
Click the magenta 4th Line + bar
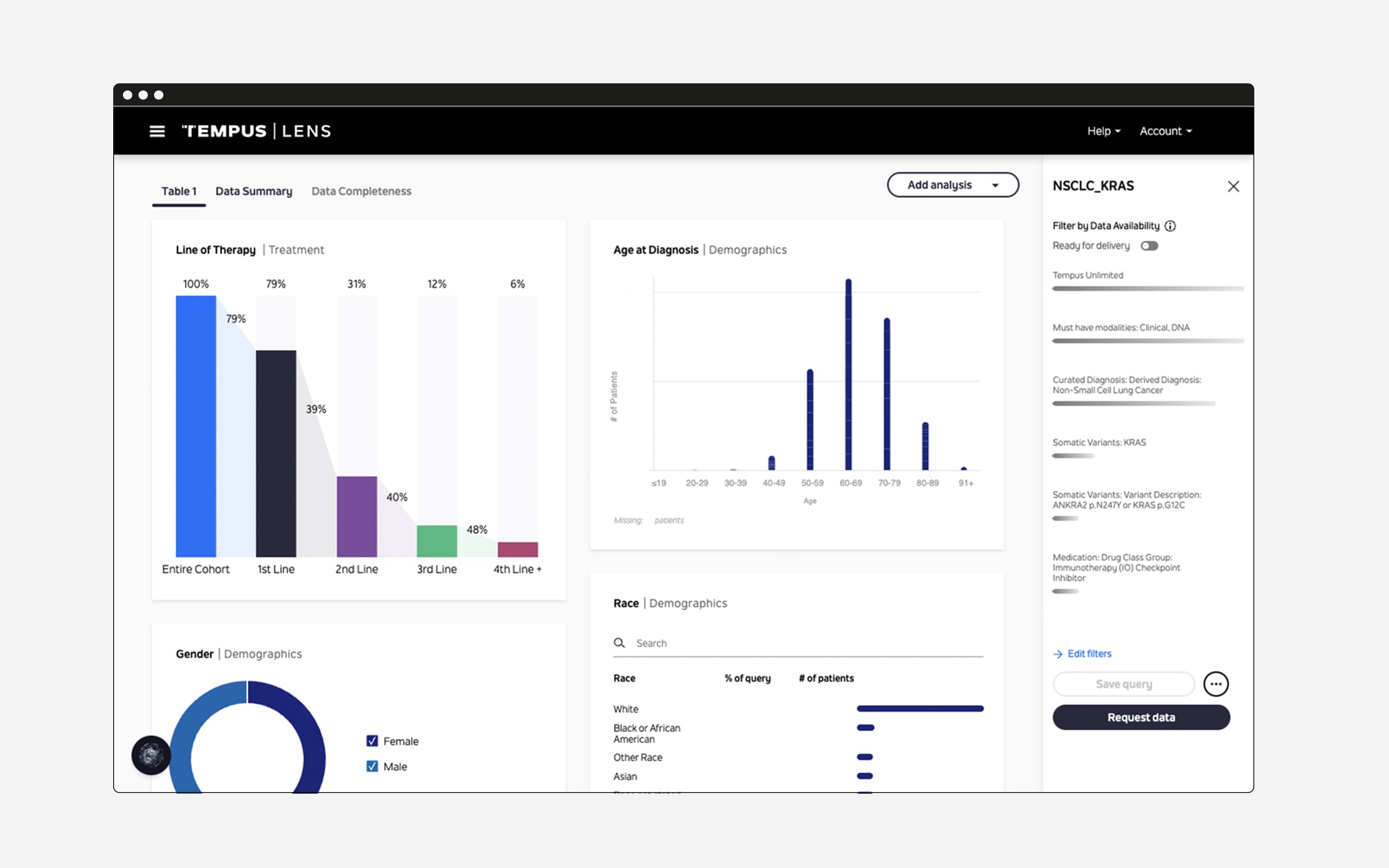click(517, 549)
